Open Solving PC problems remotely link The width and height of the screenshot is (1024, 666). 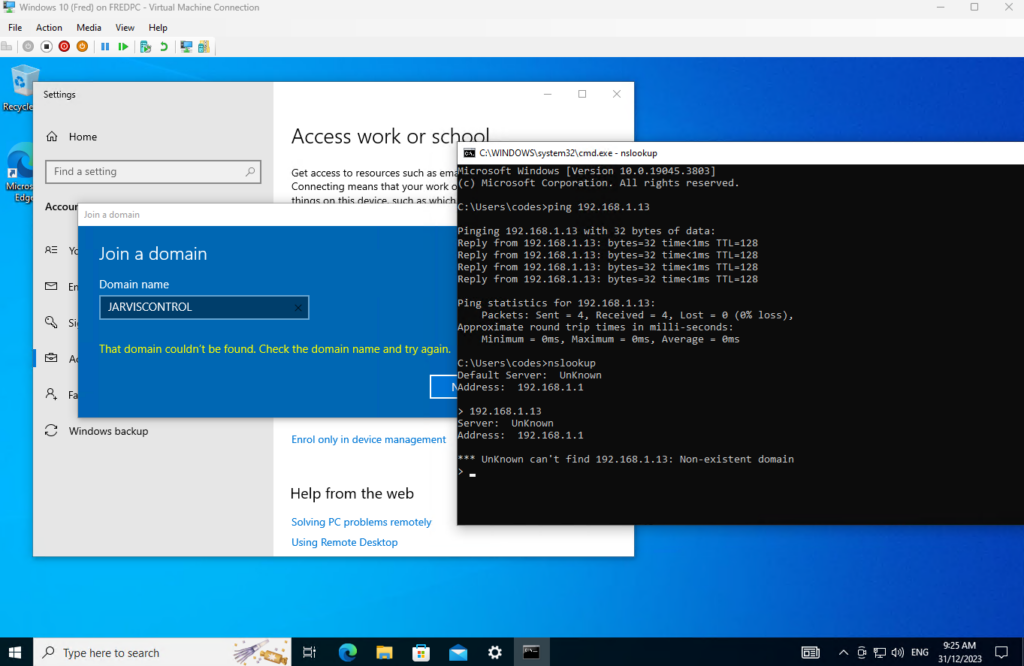coord(361,522)
